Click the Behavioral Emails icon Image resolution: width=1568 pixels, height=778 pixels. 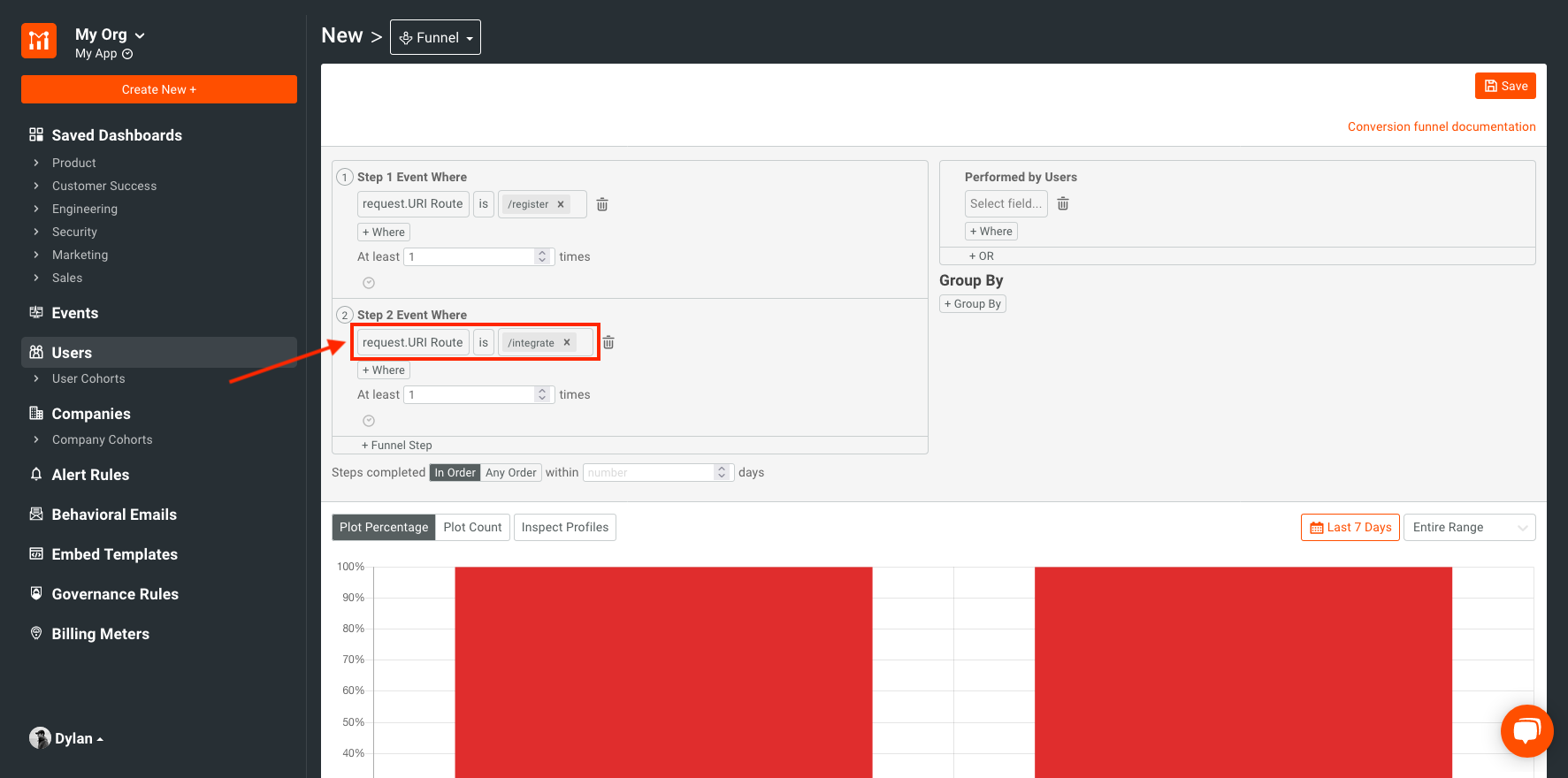tap(36, 514)
